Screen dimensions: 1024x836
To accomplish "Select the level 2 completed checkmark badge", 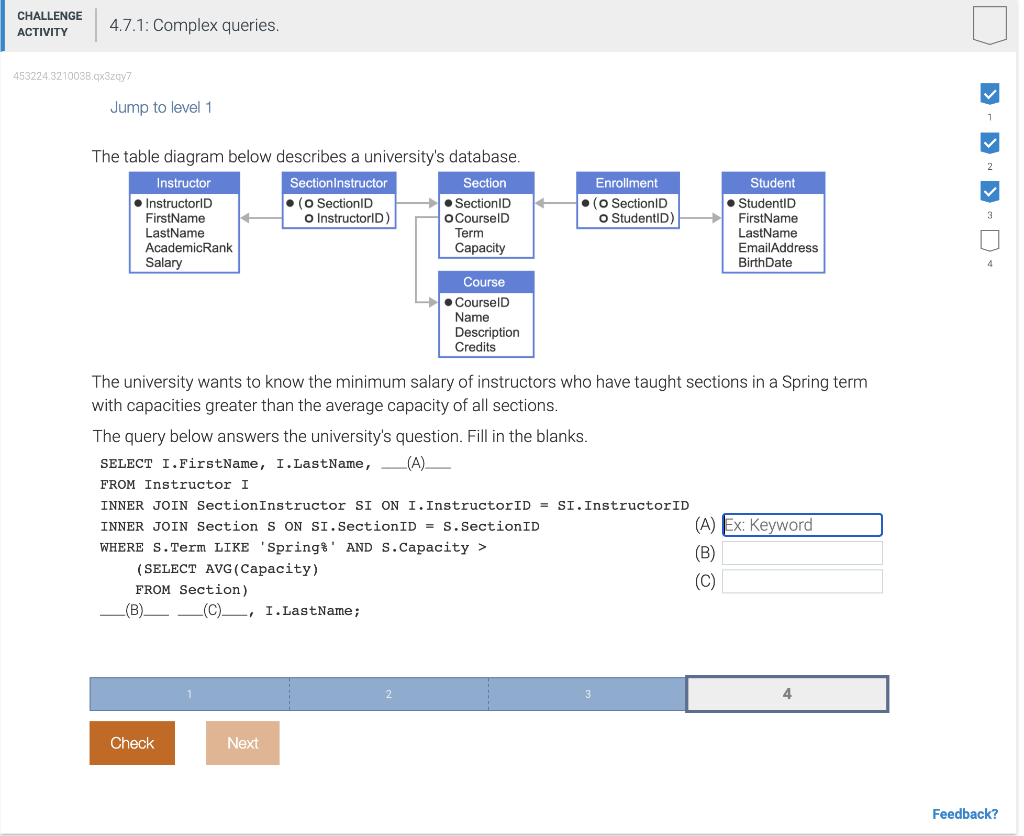I will pos(989,143).
